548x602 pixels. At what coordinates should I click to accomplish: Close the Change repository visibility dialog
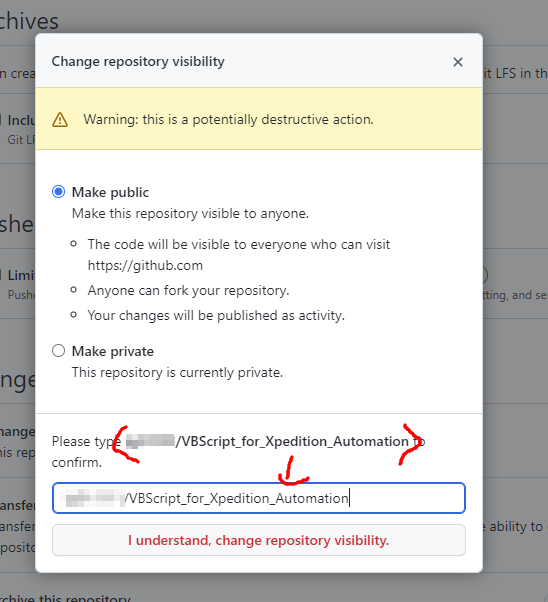click(457, 62)
